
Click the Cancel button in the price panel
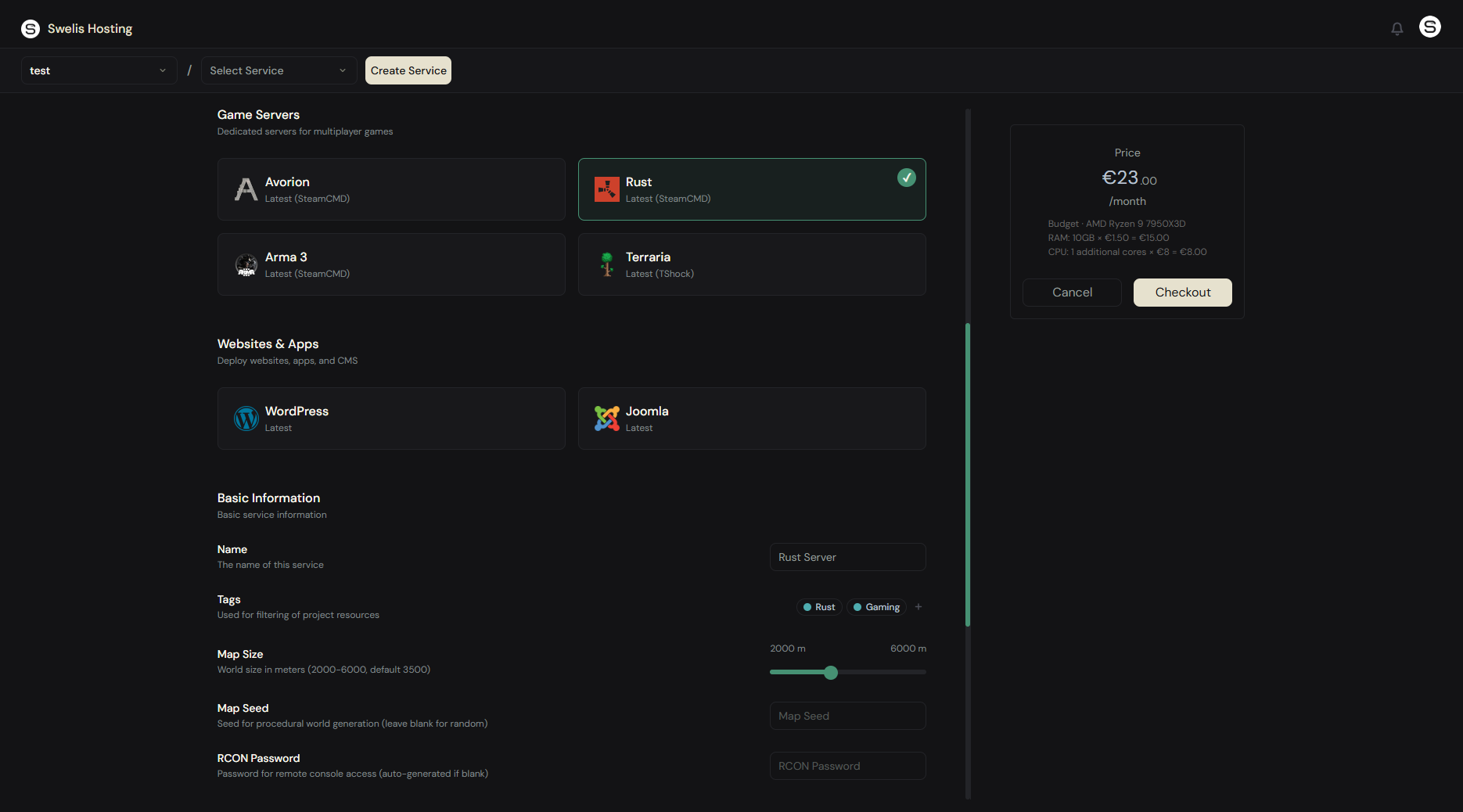(x=1071, y=292)
